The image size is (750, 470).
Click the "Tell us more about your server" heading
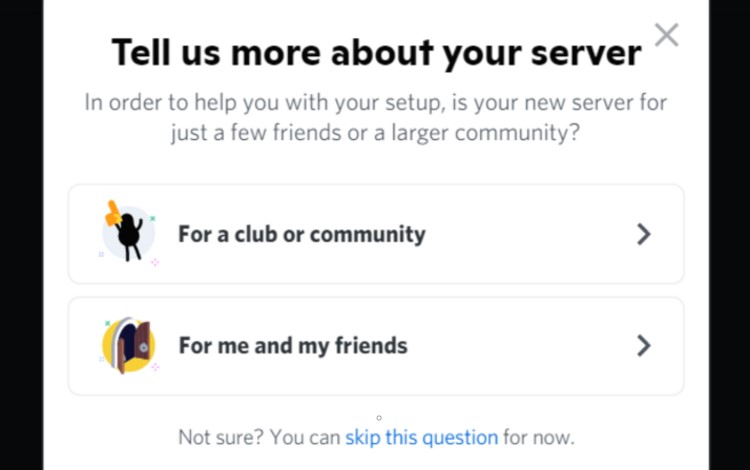375,51
